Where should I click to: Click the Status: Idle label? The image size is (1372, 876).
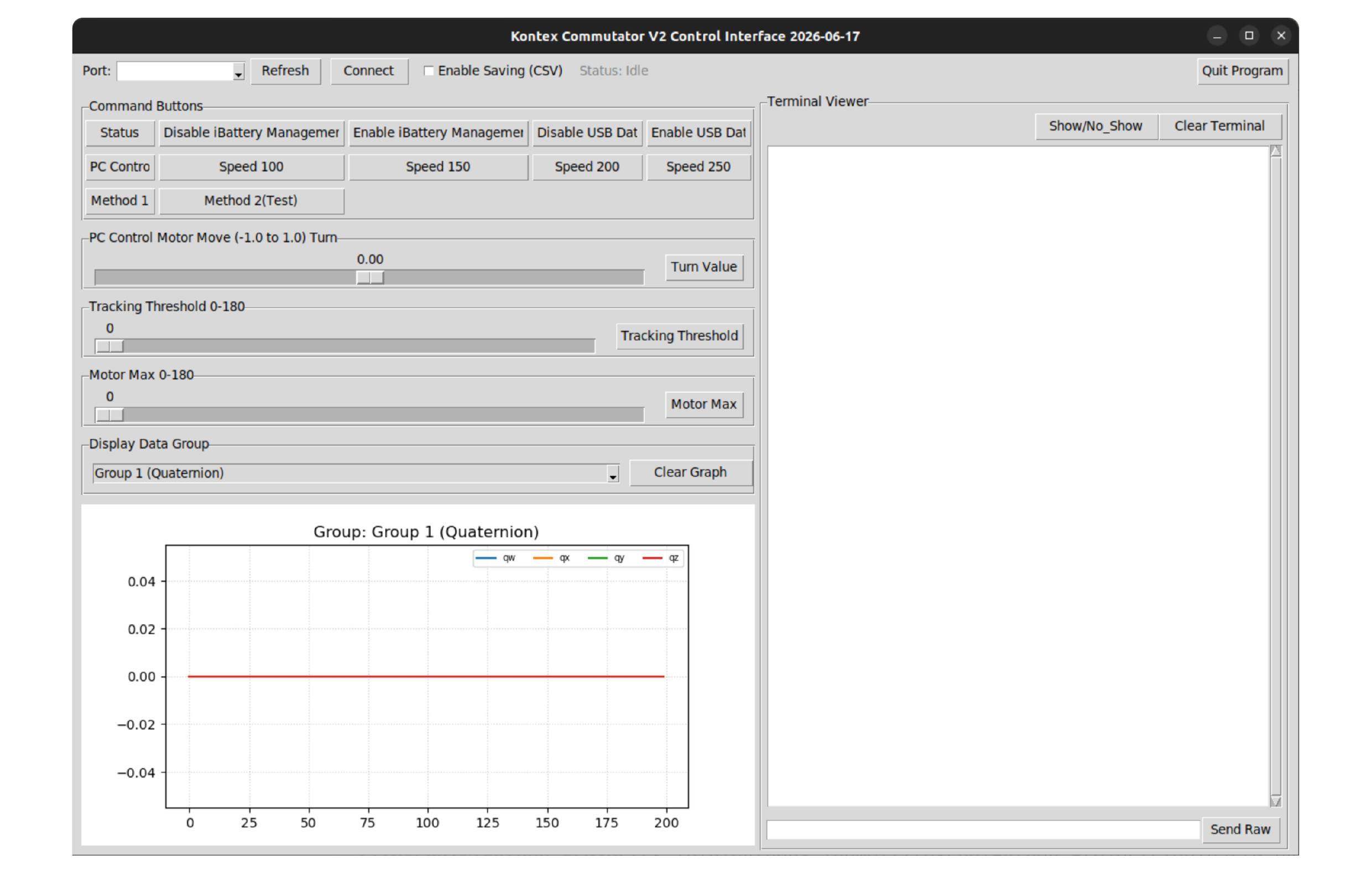click(x=614, y=71)
